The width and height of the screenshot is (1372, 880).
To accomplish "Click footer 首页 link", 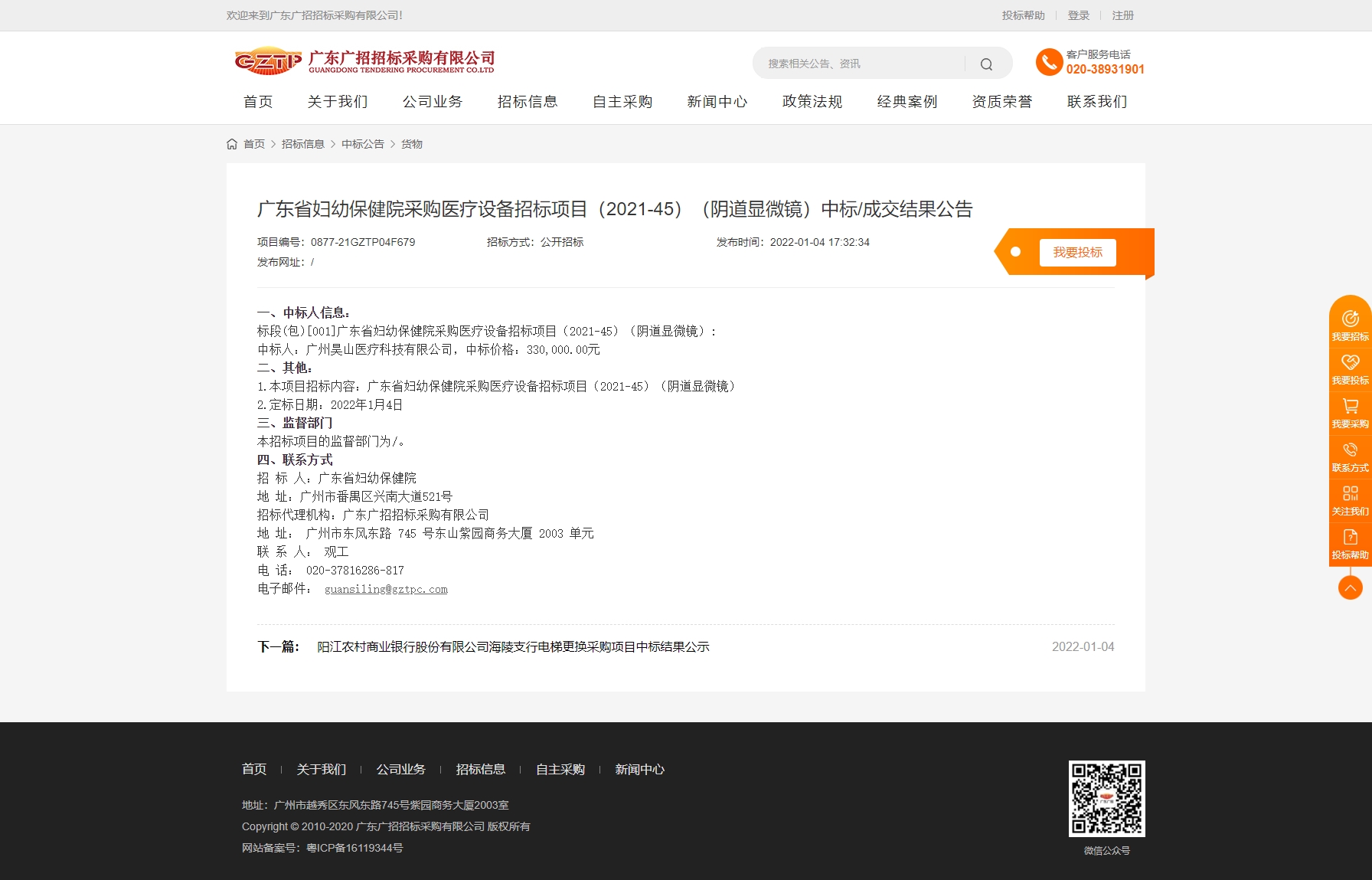I will 254,770.
